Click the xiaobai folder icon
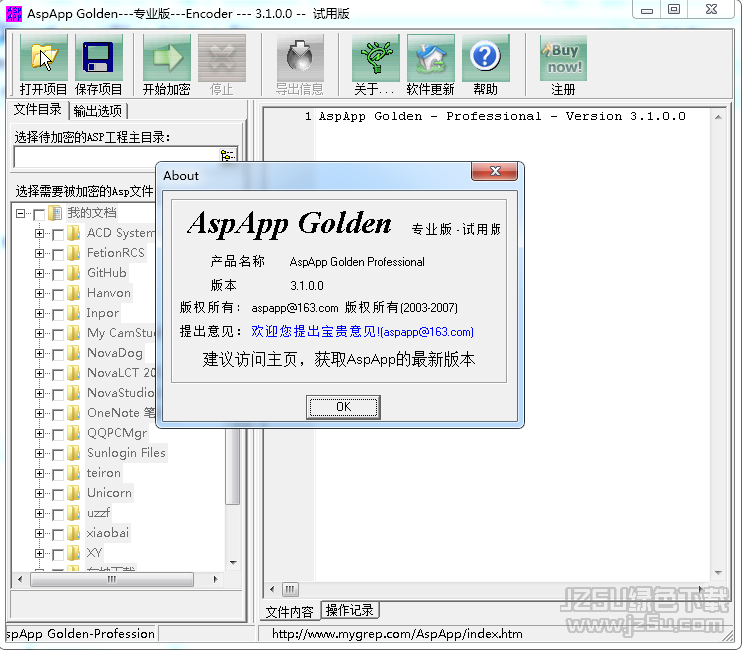742x651 pixels. click(x=73, y=533)
